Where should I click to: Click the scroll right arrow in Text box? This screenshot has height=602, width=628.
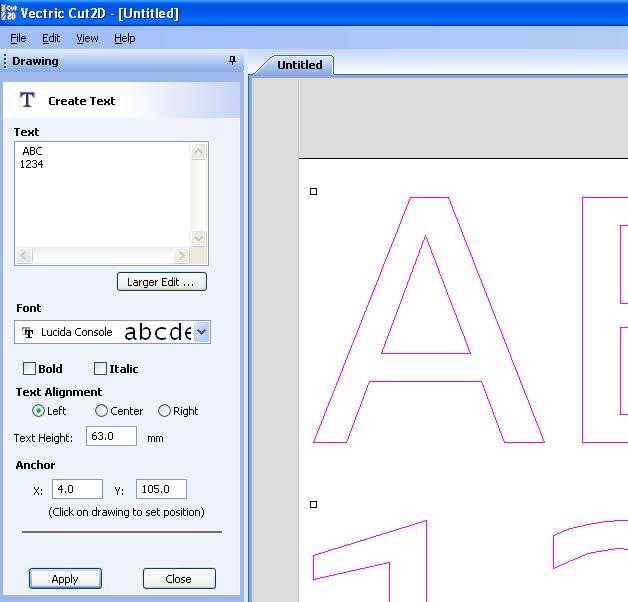tap(181, 257)
